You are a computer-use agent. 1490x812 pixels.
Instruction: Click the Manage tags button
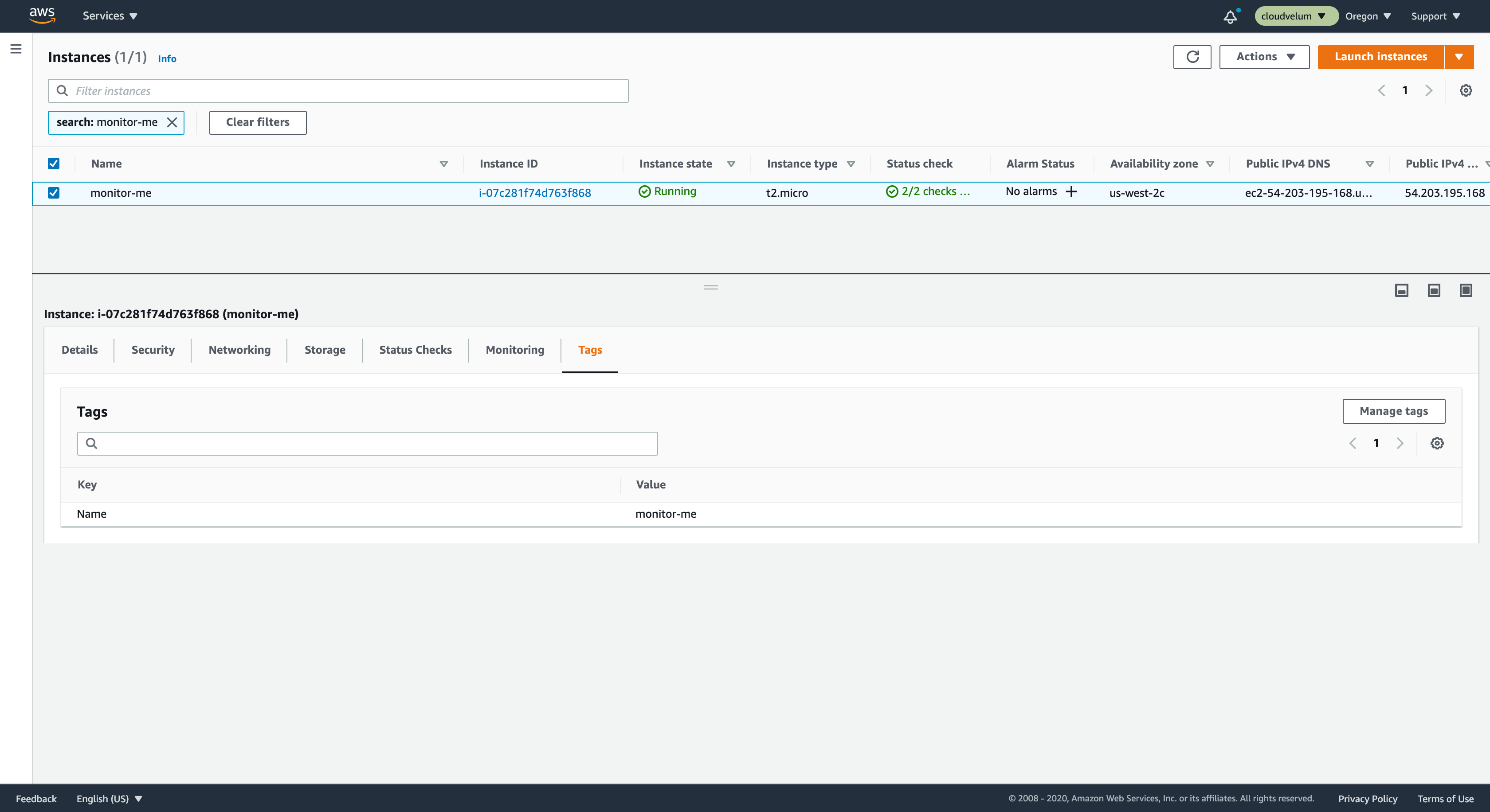(x=1394, y=411)
